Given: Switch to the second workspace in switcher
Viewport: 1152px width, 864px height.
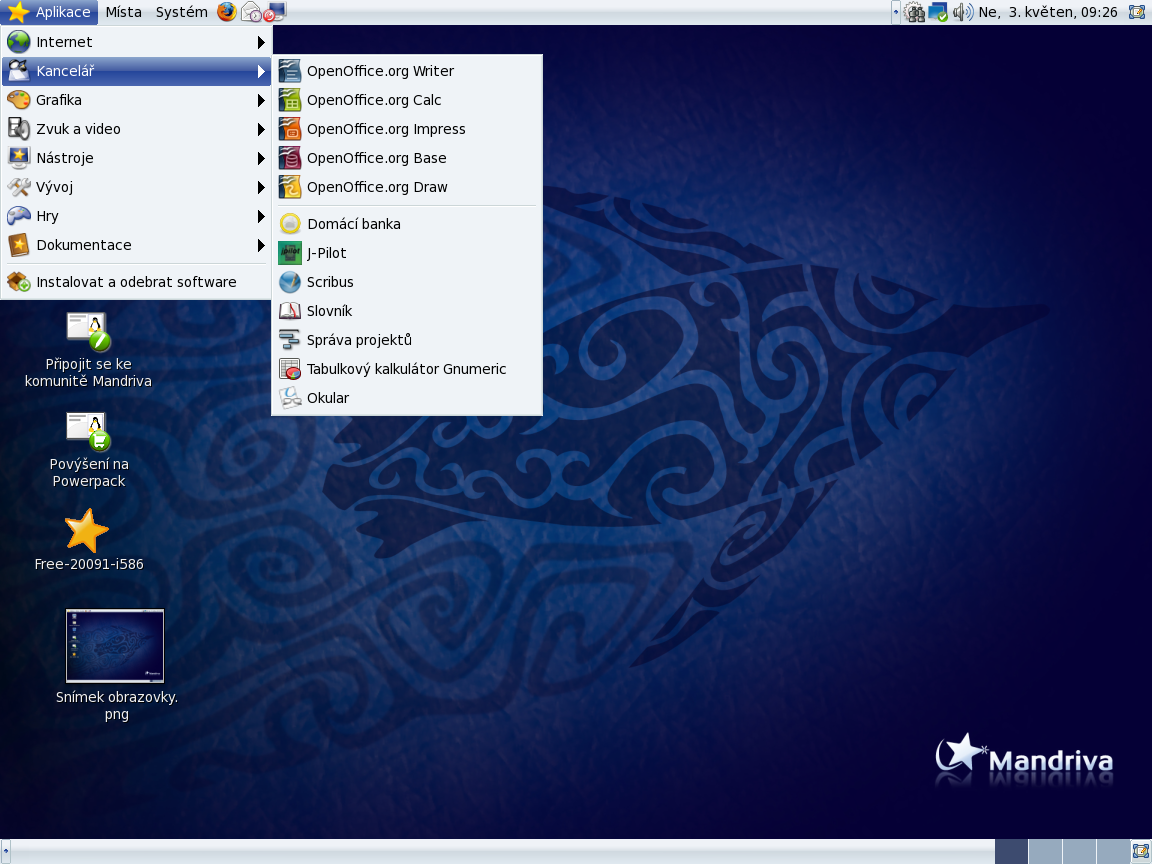Looking at the screenshot, I should 1045,852.
